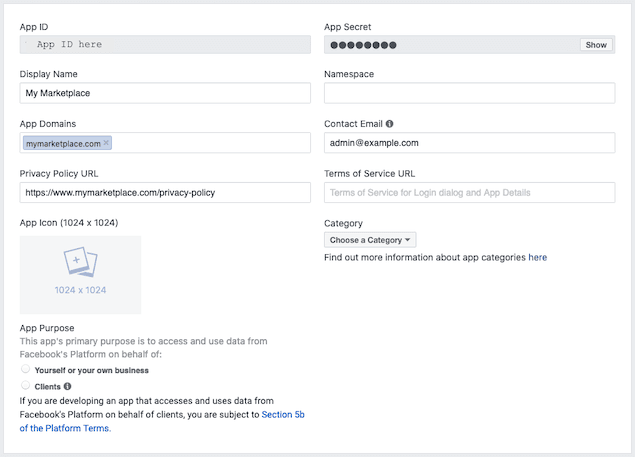Select 'Yourself or your own business' radio
The image size is (635, 457).
[25, 370]
